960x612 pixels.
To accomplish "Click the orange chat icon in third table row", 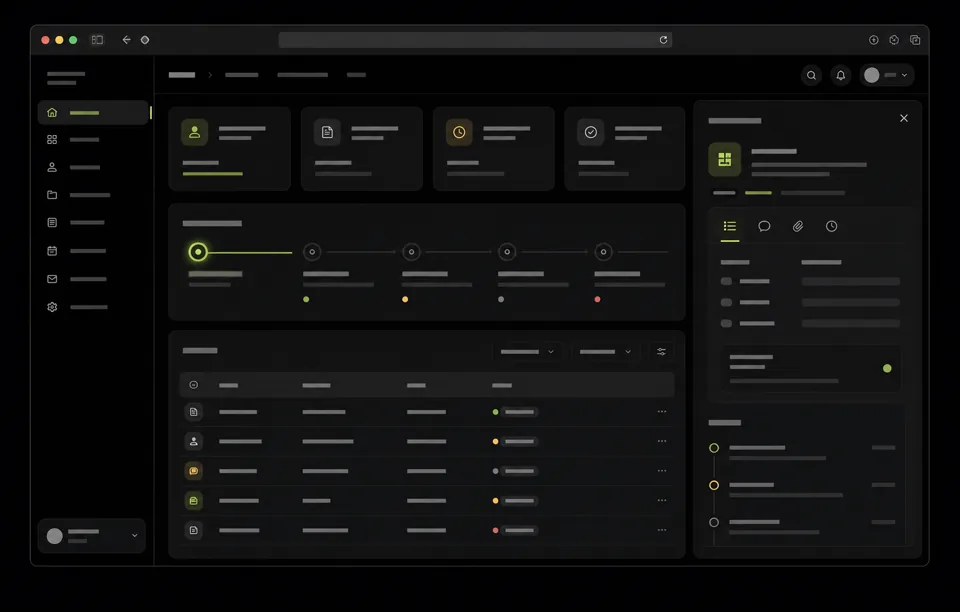I will 193,471.
